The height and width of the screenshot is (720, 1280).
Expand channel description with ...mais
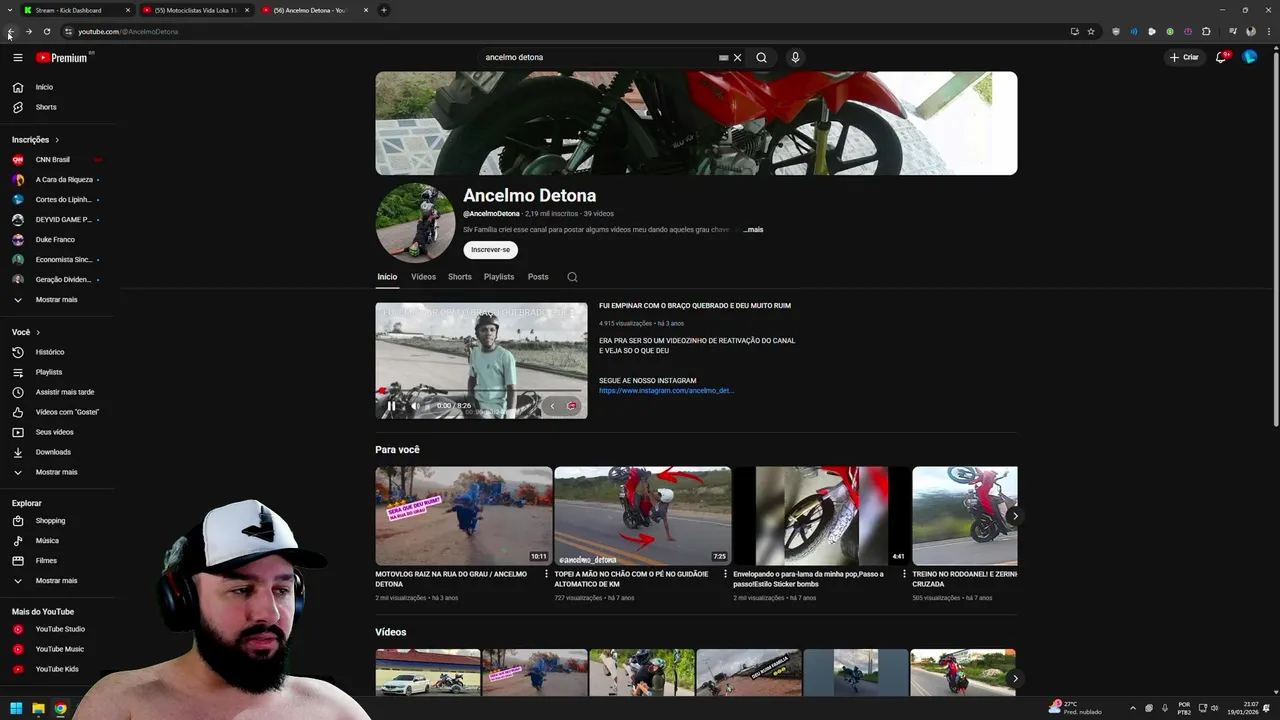[x=753, y=230]
